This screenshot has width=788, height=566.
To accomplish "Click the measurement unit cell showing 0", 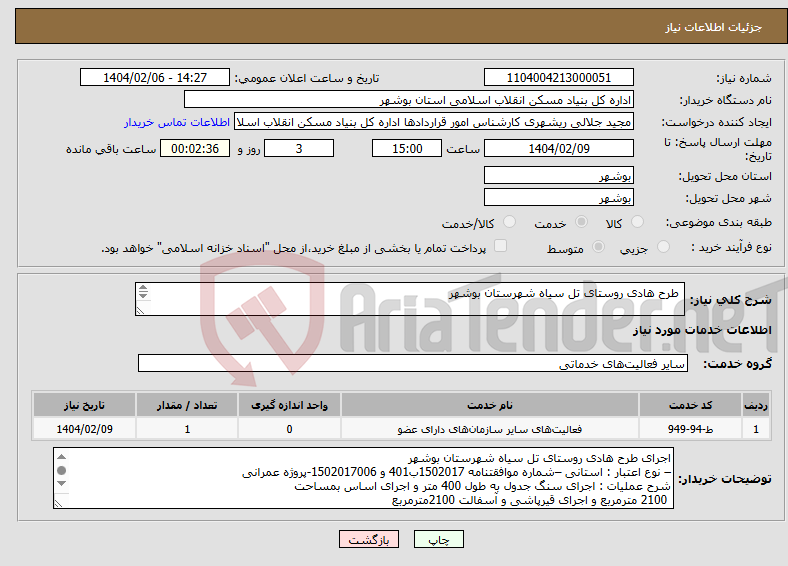I will 289,429.
